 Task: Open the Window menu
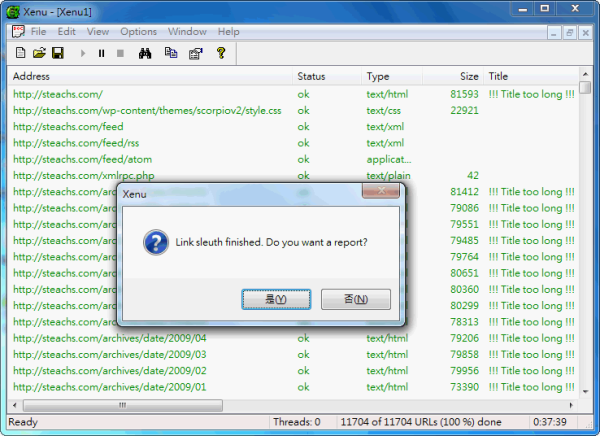pyautogui.click(x=187, y=31)
